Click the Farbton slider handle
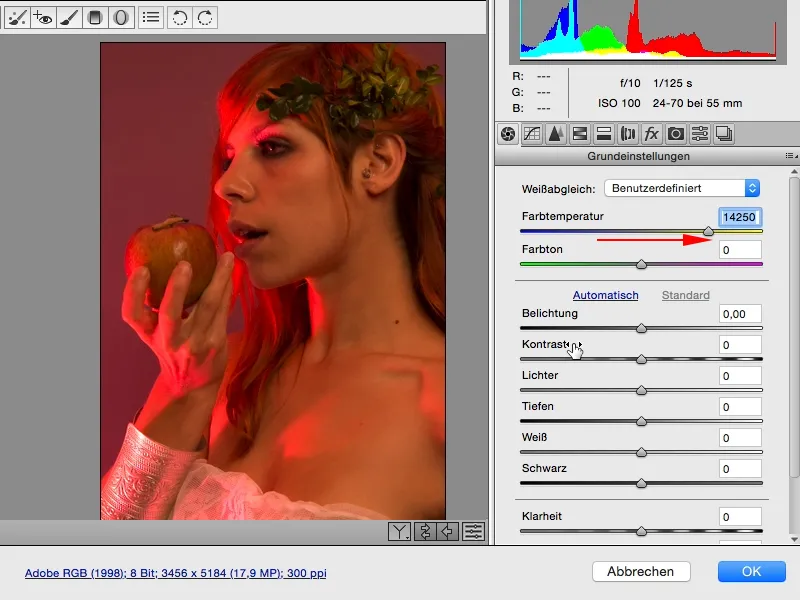Image resolution: width=800 pixels, height=600 pixels. pos(641,264)
